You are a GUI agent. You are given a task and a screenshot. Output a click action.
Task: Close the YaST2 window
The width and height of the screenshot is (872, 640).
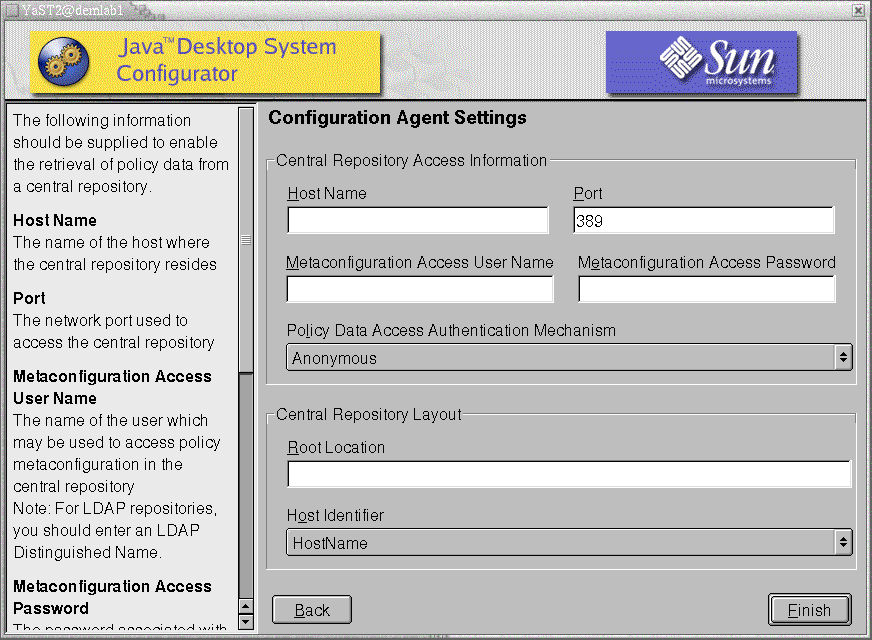point(859,10)
